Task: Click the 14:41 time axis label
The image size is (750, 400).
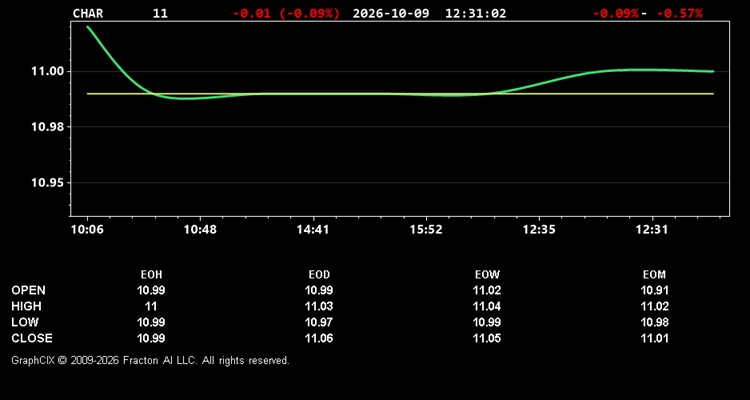Action: (x=313, y=230)
